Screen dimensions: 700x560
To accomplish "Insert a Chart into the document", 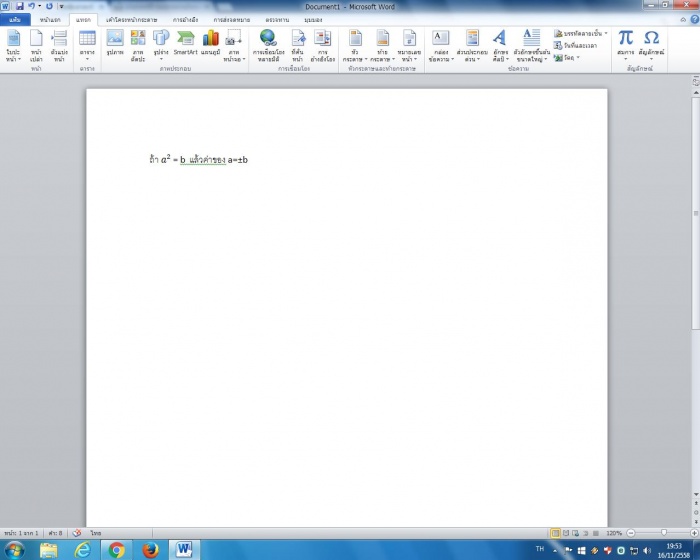I will tap(210, 43).
